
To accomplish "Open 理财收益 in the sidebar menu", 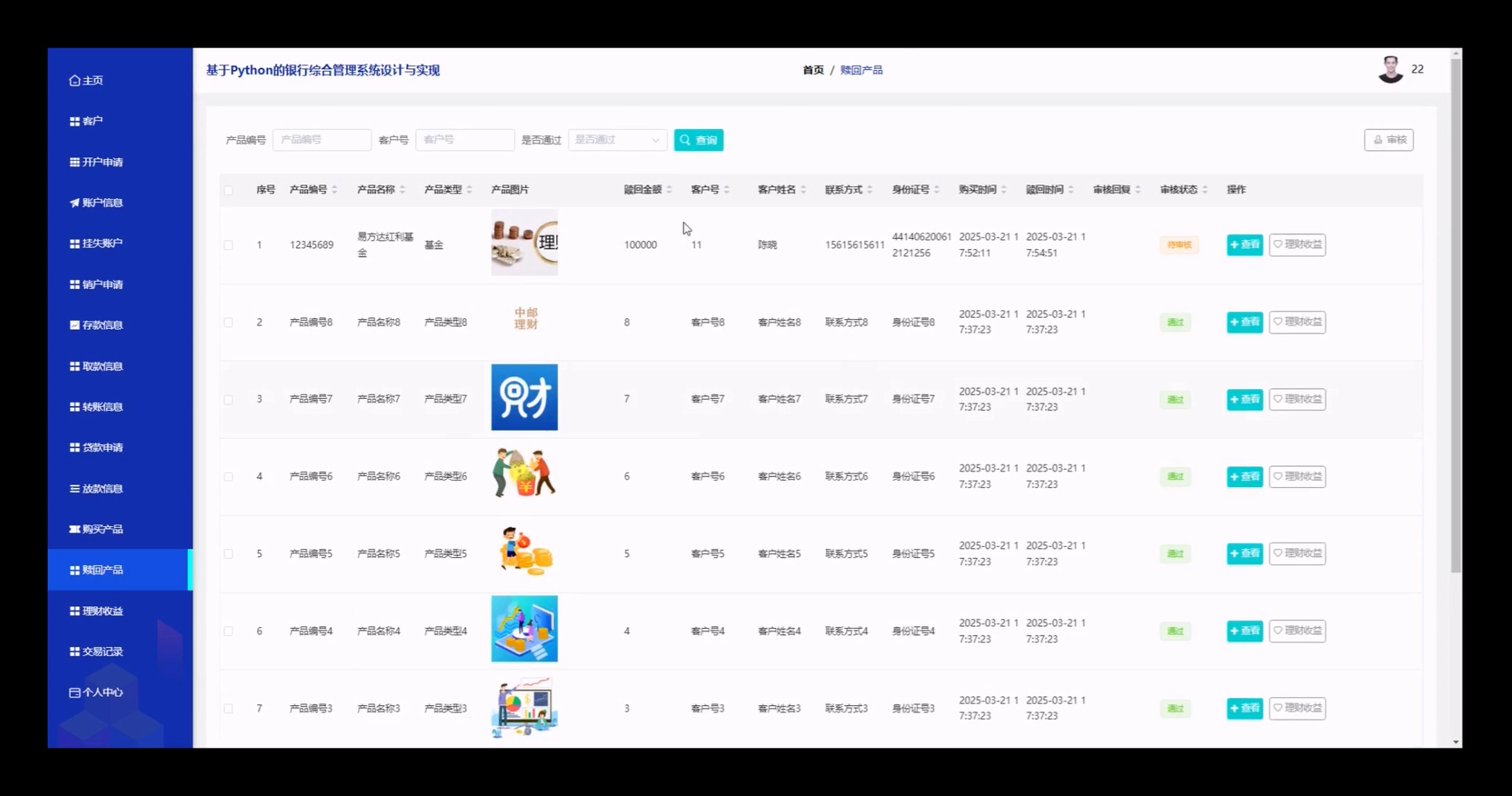I will click(x=102, y=611).
